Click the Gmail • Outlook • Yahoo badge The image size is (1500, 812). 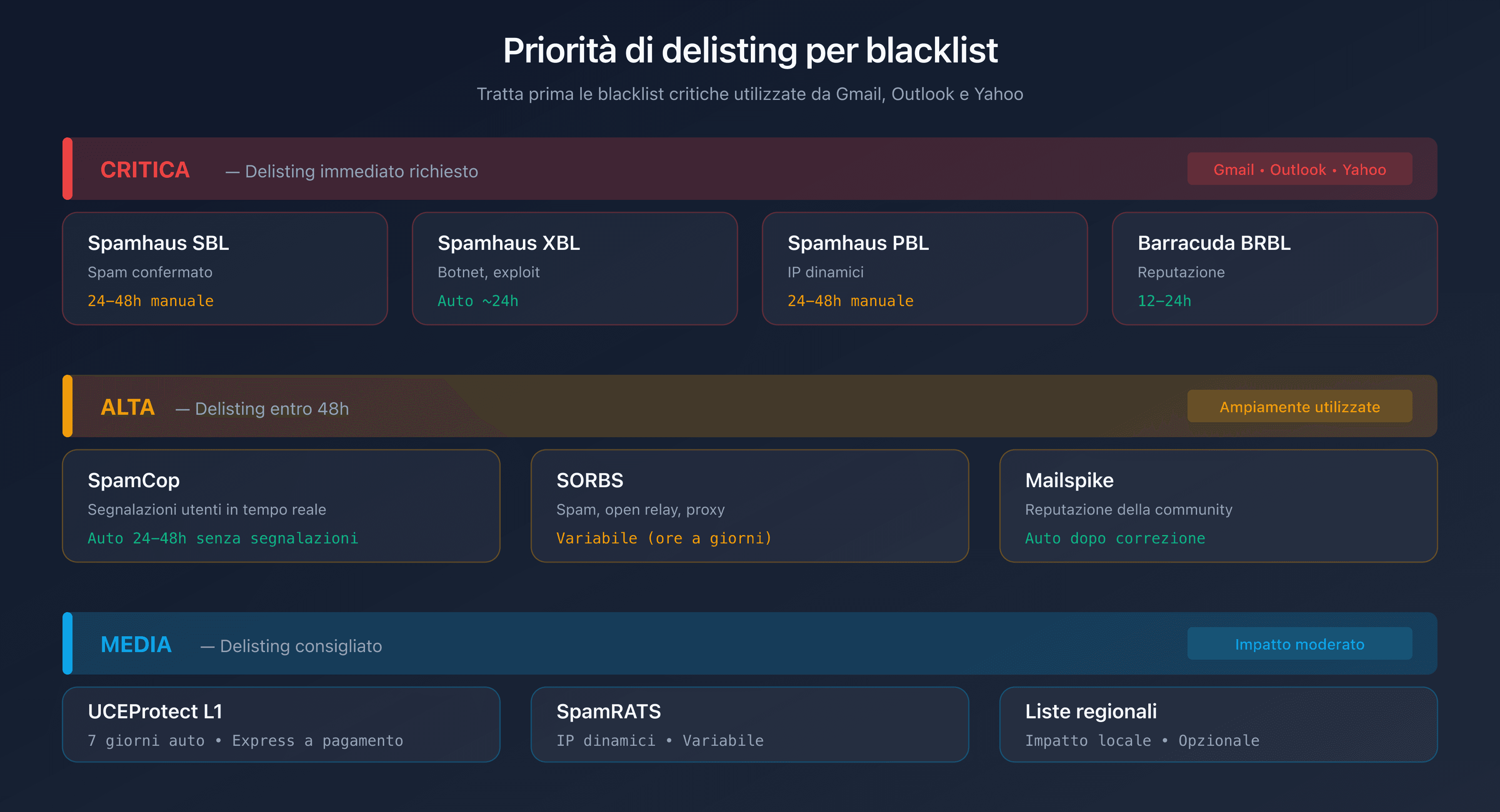click(x=1300, y=169)
